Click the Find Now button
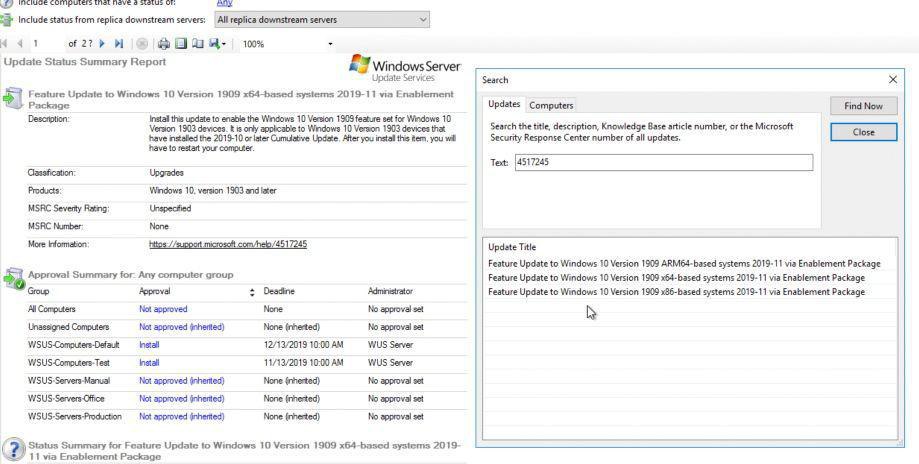 tap(863, 106)
